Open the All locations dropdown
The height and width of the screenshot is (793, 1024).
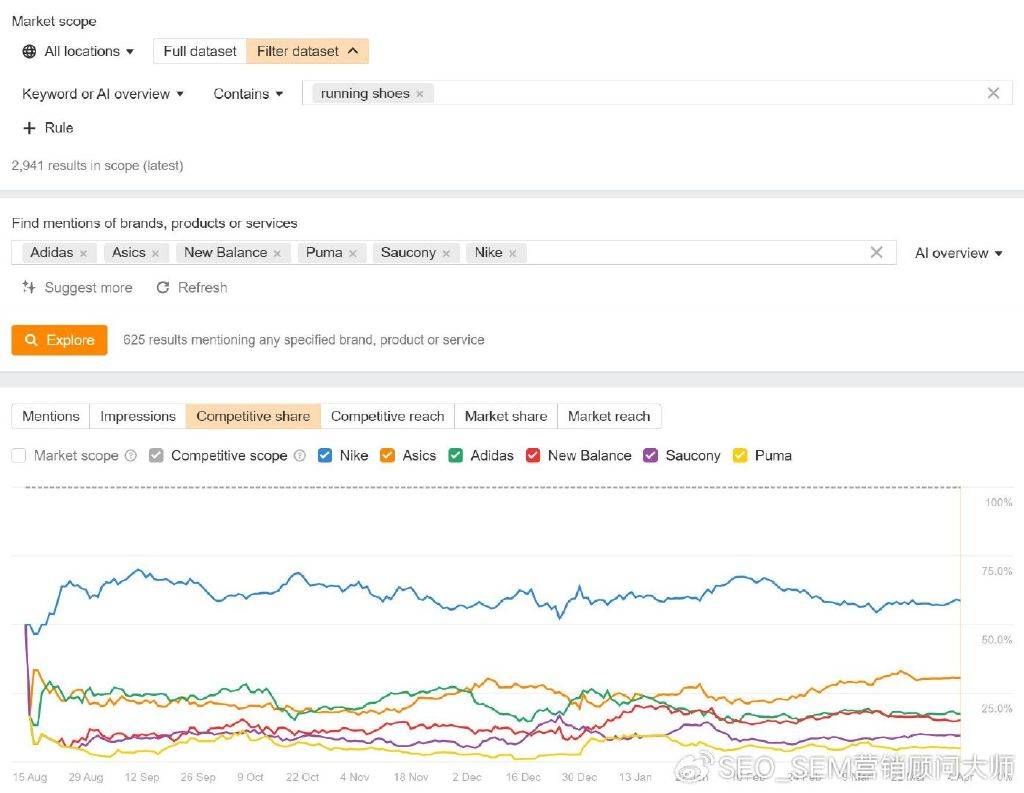pyautogui.click(x=78, y=52)
